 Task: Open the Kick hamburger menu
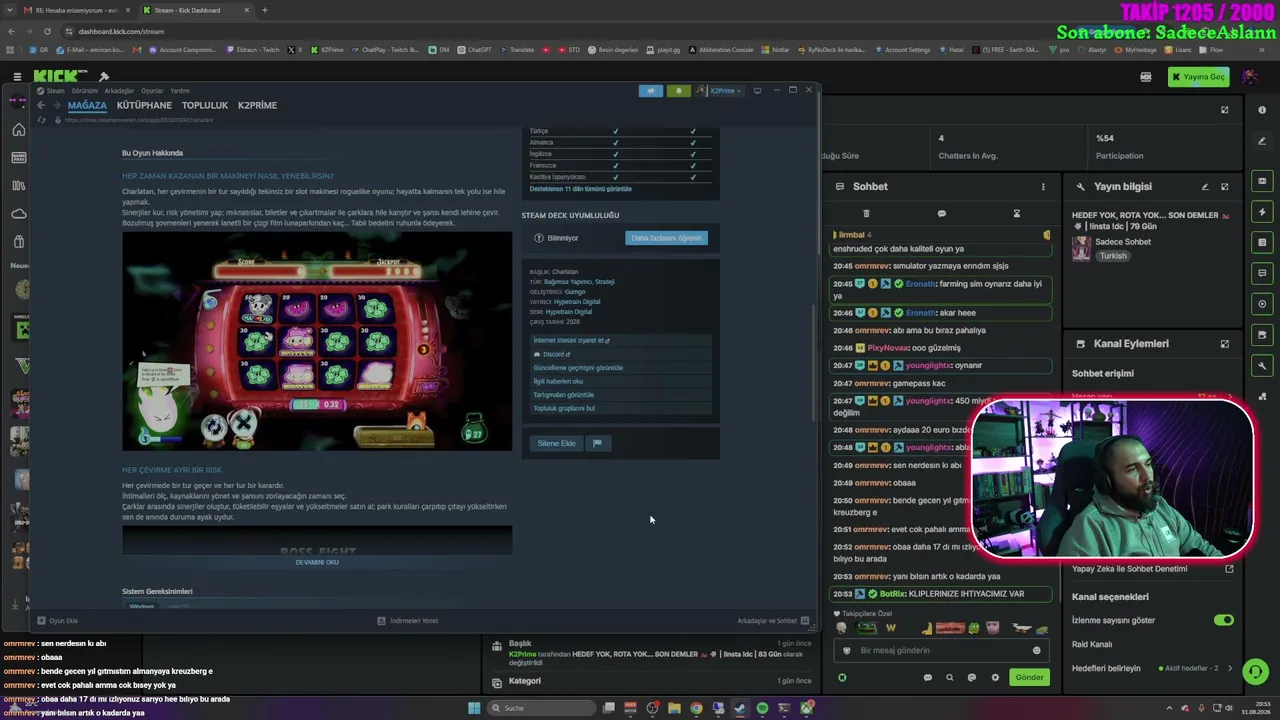[17, 76]
